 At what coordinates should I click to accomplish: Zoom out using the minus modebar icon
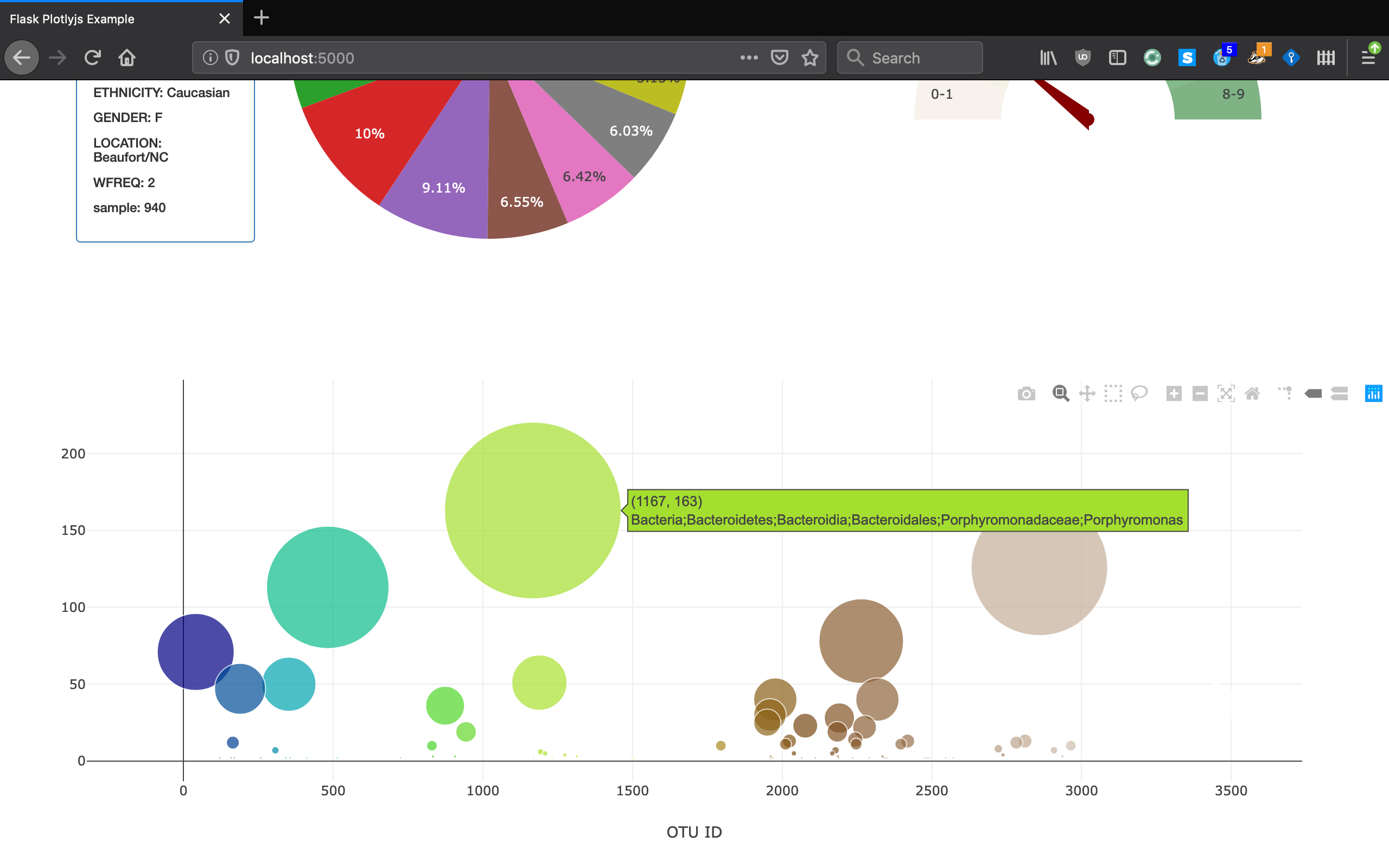point(1200,394)
